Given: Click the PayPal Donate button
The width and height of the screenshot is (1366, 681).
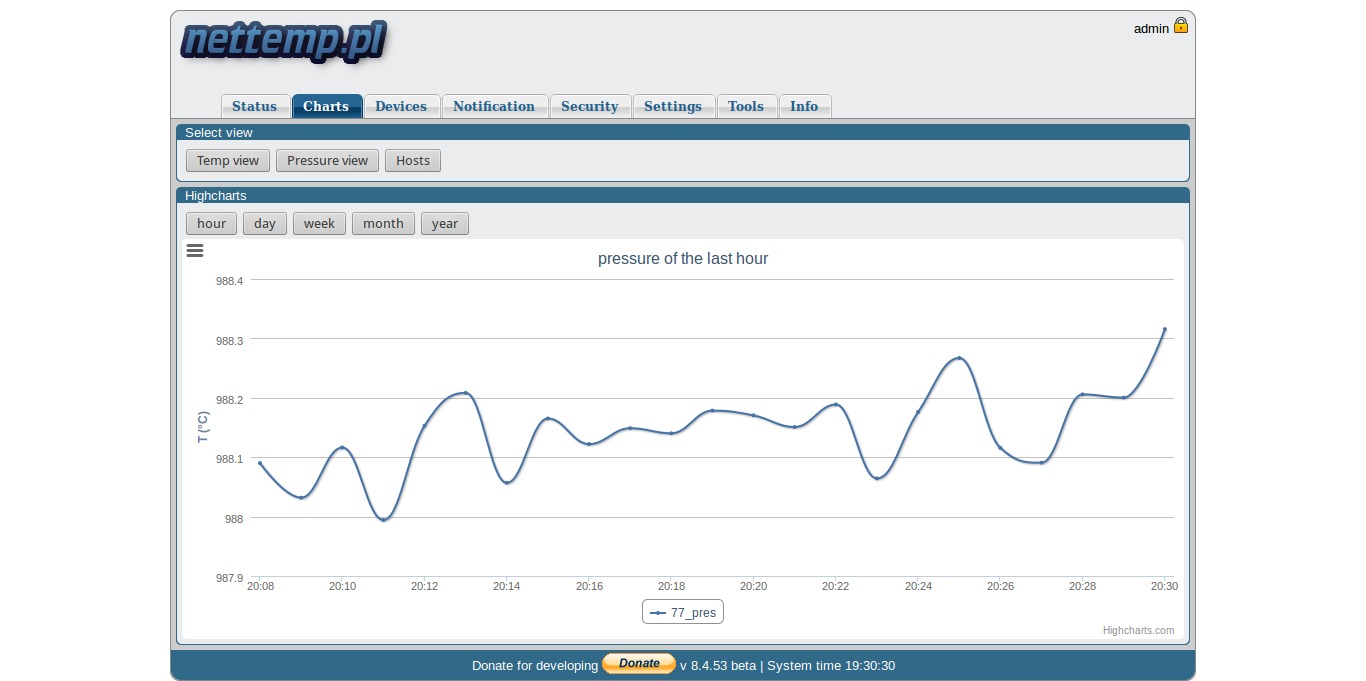Looking at the screenshot, I should pyautogui.click(x=639, y=664).
